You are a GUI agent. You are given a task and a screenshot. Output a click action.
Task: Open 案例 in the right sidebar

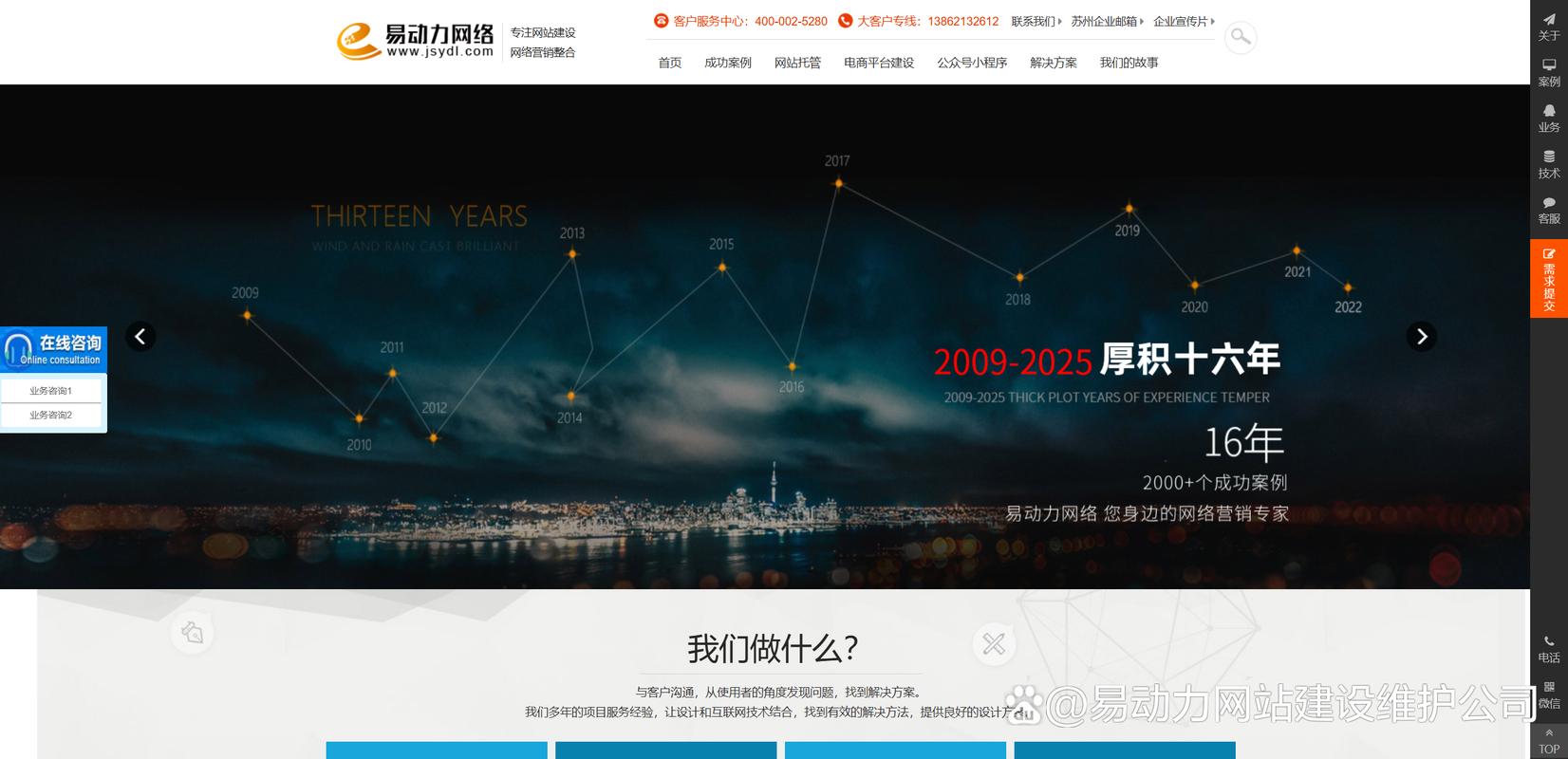[1549, 73]
